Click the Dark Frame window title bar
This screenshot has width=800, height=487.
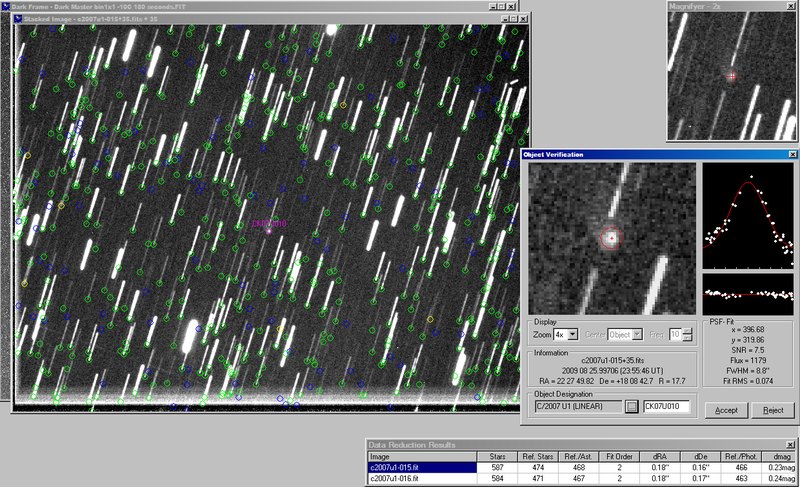[258, 7]
